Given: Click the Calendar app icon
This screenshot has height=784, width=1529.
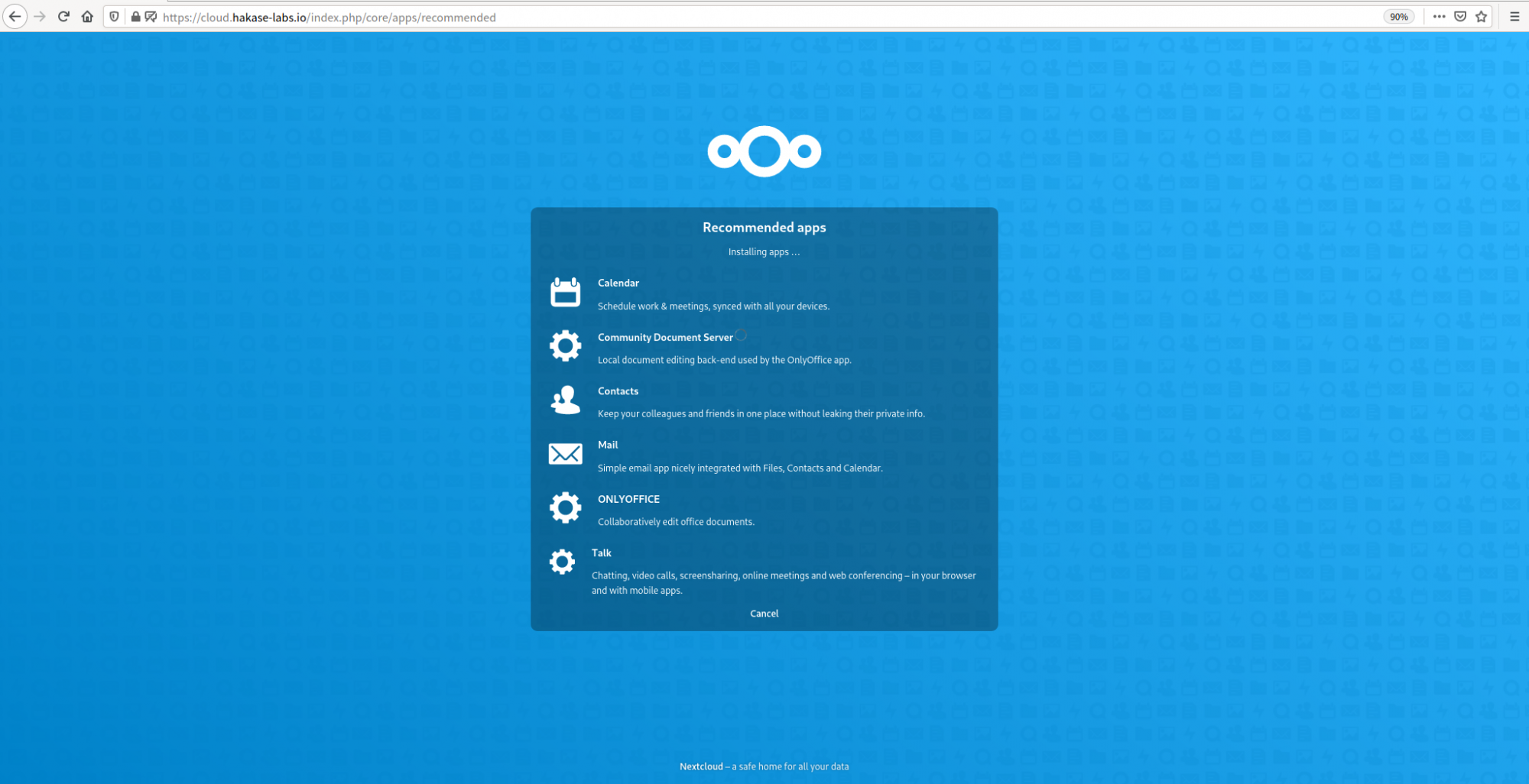Looking at the screenshot, I should click(x=565, y=292).
